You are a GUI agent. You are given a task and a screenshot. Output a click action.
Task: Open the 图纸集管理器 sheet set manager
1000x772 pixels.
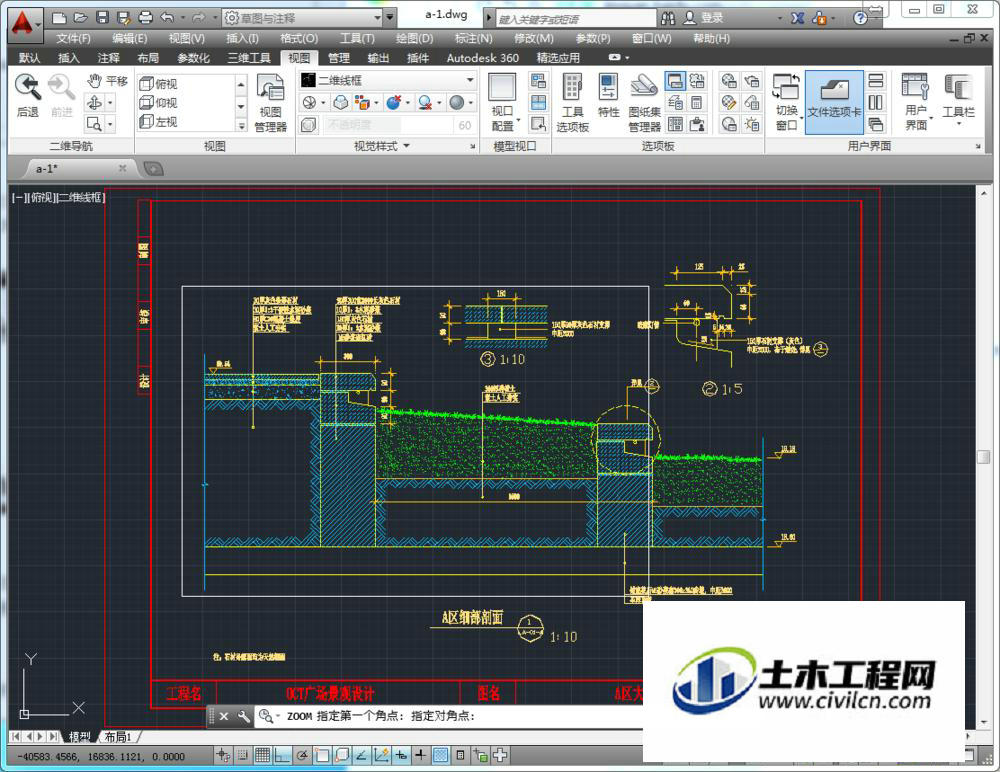[x=644, y=103]
